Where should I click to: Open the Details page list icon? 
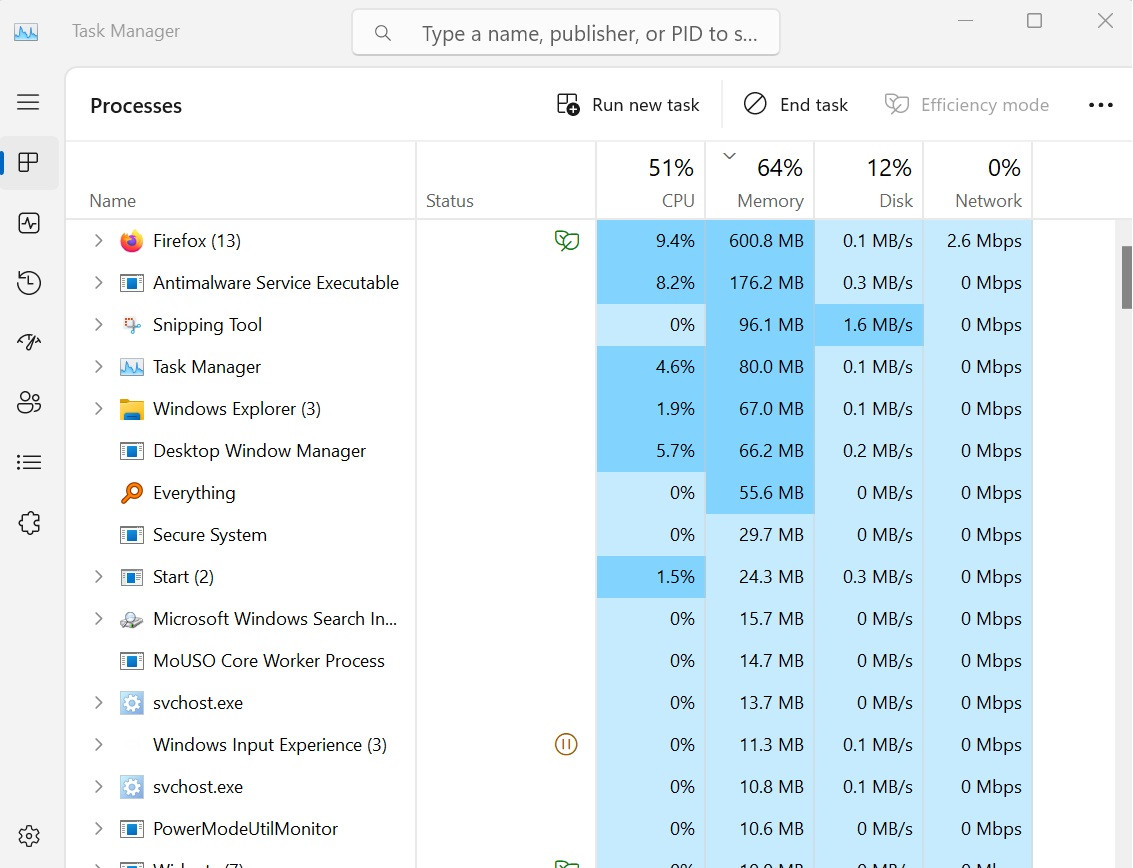click(29, 462)
